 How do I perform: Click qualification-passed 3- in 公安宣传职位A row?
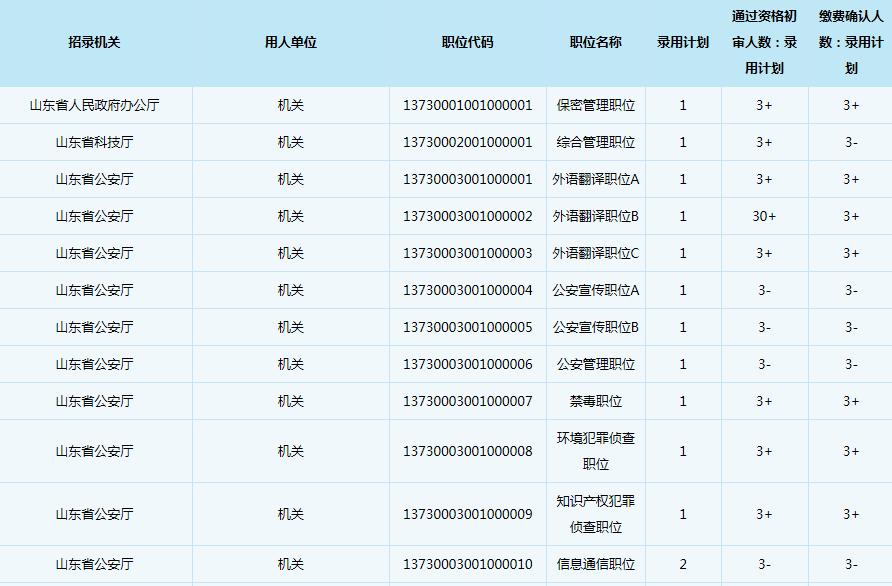click(764, 290)
